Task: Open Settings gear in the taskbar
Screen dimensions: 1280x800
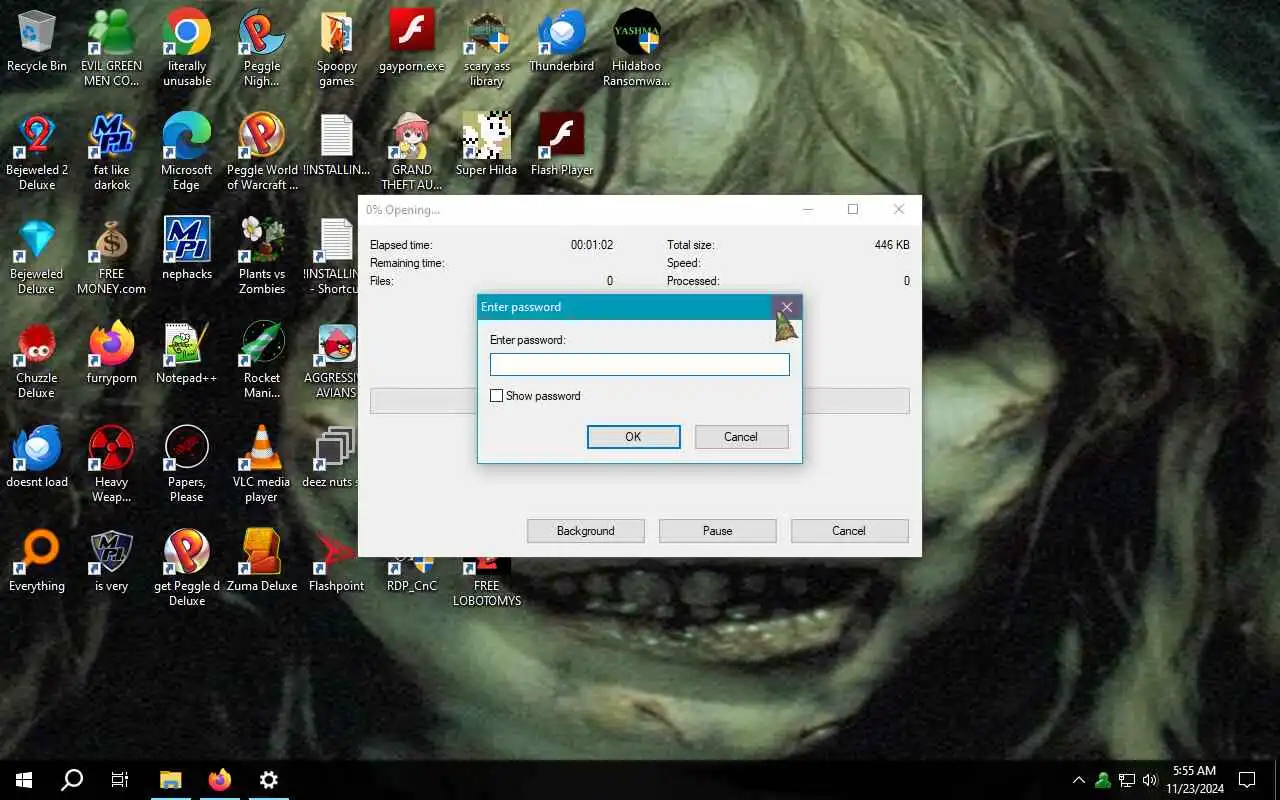Action: [268, 780]
